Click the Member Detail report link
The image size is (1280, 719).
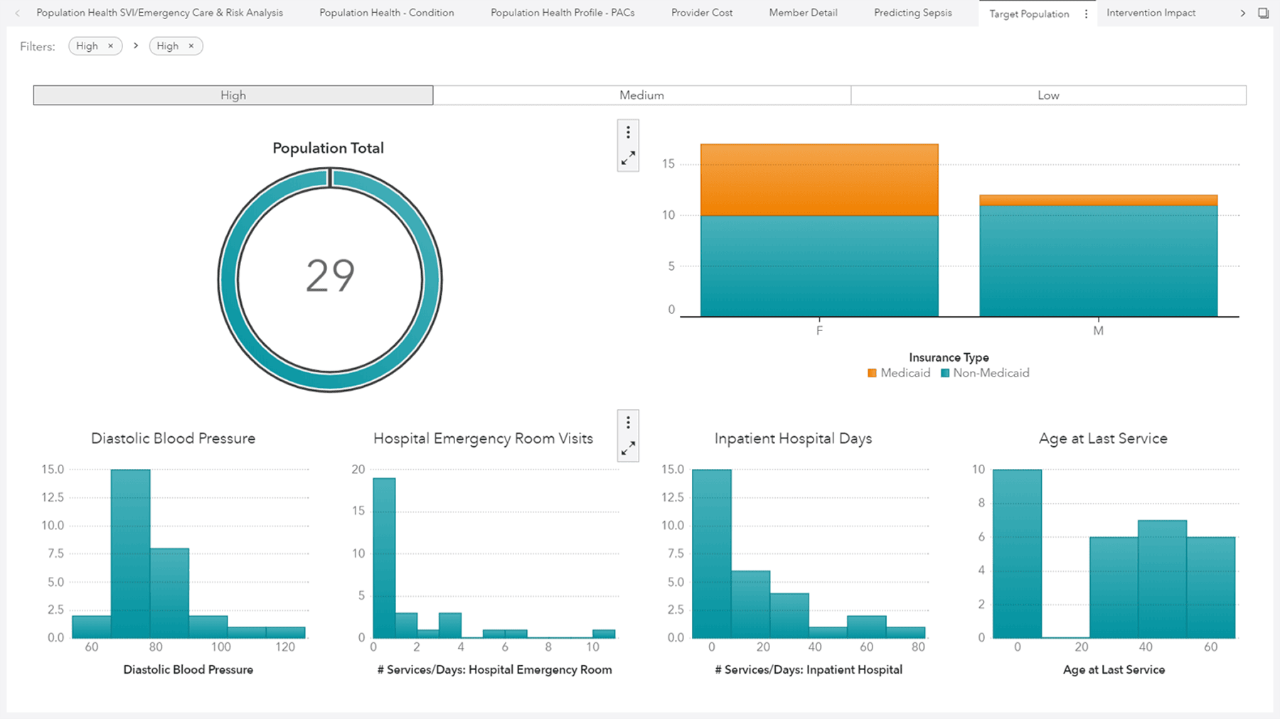803,13
